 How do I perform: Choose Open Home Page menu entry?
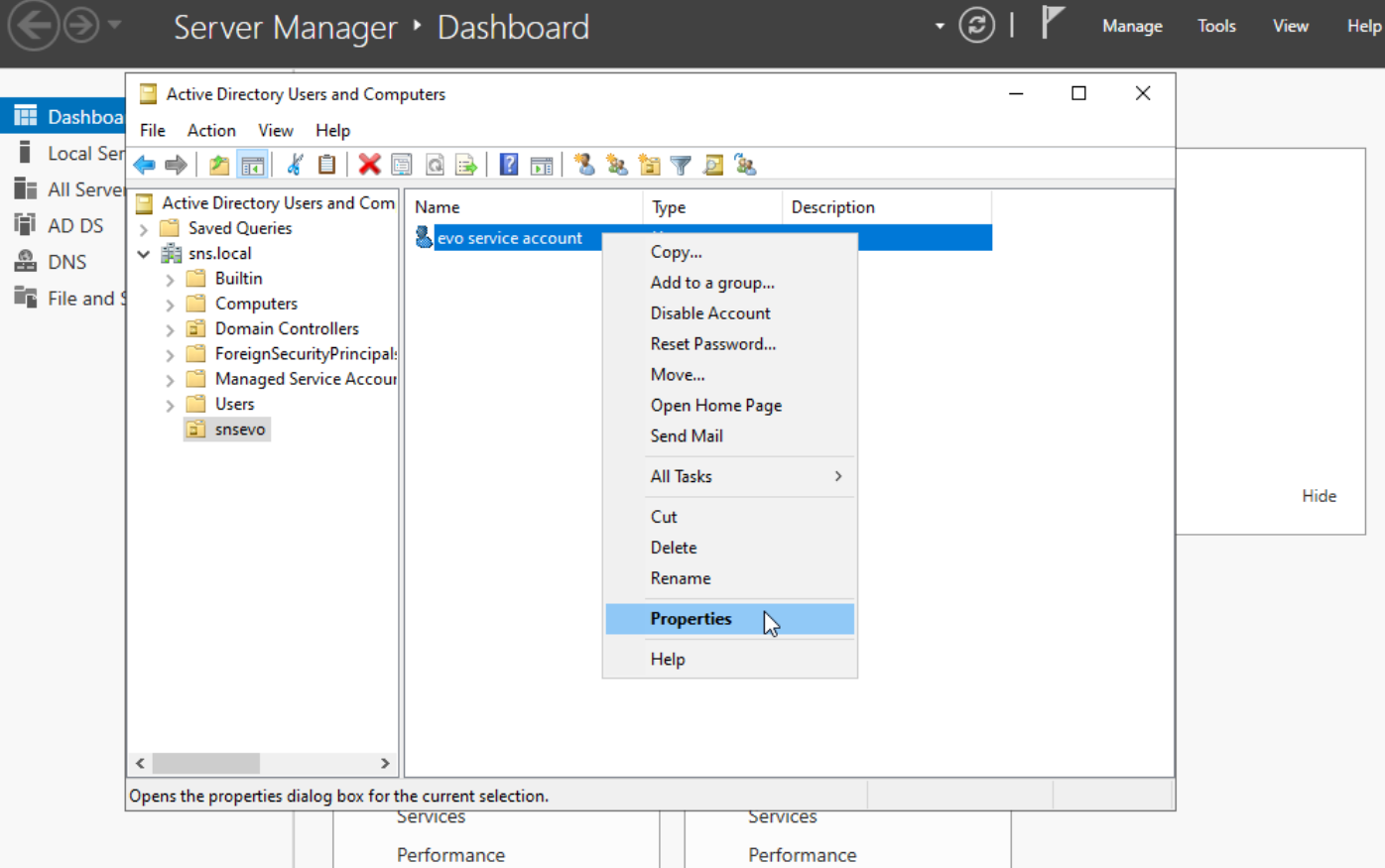(729, 405)
